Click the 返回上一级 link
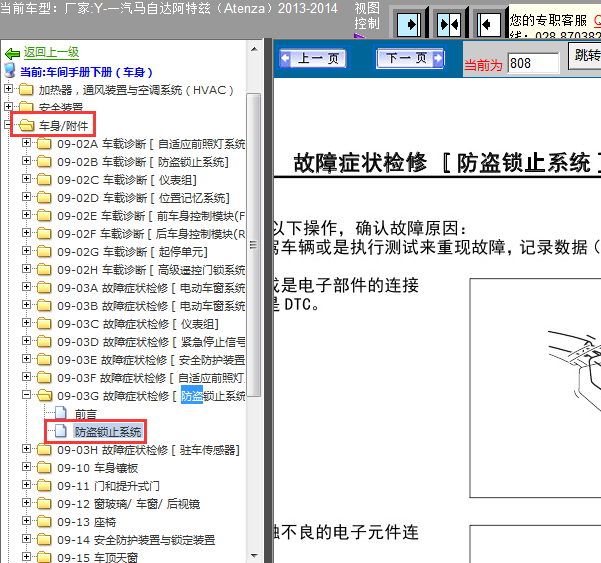The image size is (601, 563). tap(51, 53)
